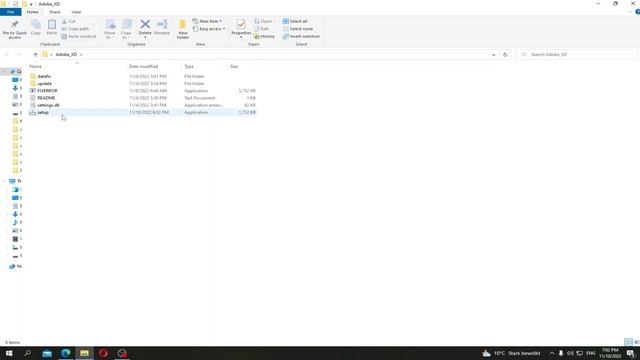Open the Mail app on taskbar
Image resolution: width=640 pixels, height=360 pixels.
tap(47, 353)
